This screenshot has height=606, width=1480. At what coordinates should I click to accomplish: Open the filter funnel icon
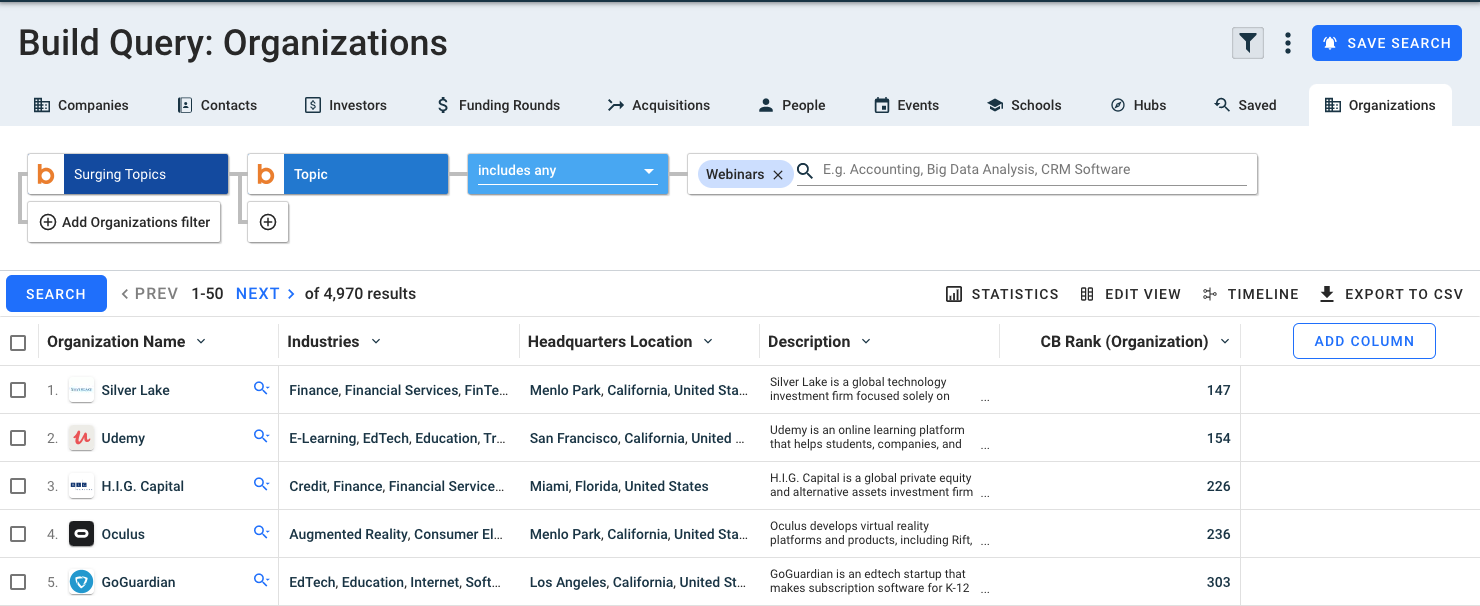[x=1247, y=43]
